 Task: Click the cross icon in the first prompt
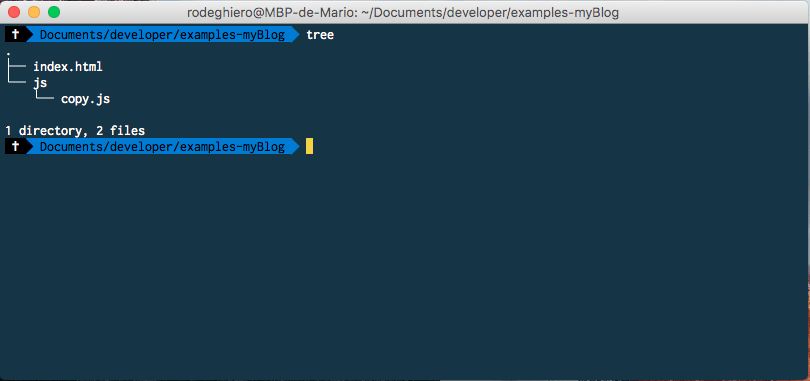[x=15, y=35]
